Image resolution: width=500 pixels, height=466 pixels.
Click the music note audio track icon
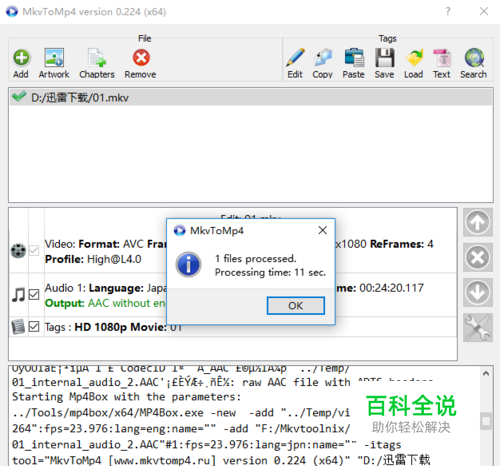(18, 294)
